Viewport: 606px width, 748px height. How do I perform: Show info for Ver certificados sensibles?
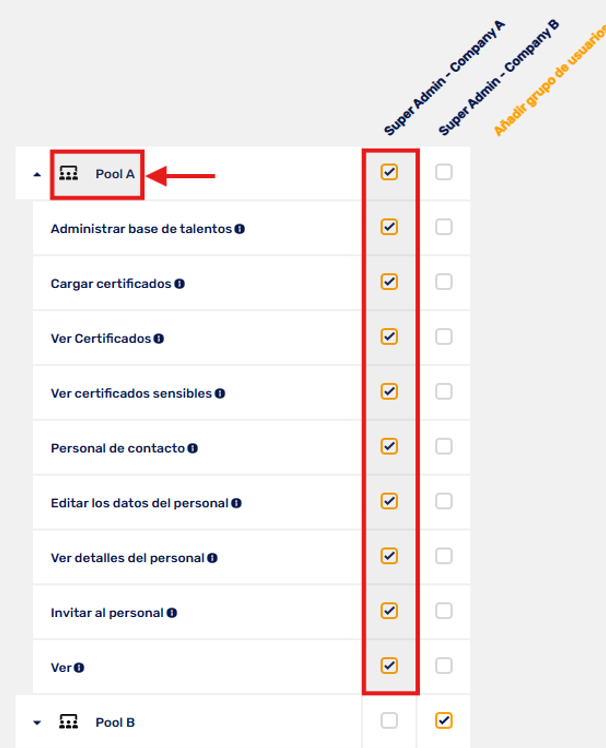point(220,394)
